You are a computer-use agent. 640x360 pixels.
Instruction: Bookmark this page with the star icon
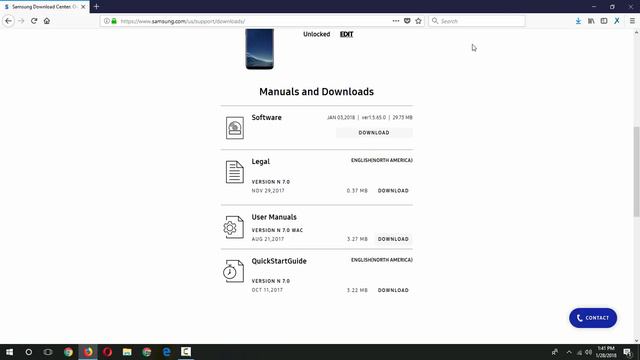[x=418, y=21]
